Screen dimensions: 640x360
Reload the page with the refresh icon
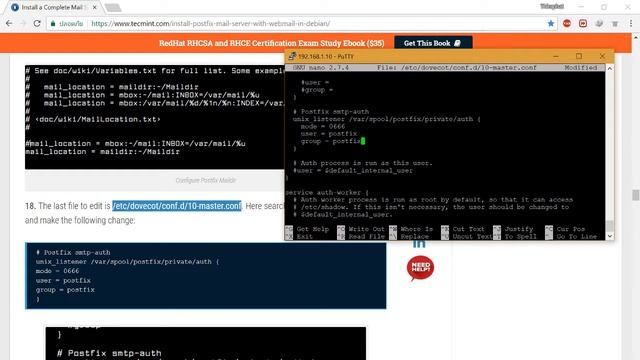pos(37,24)
